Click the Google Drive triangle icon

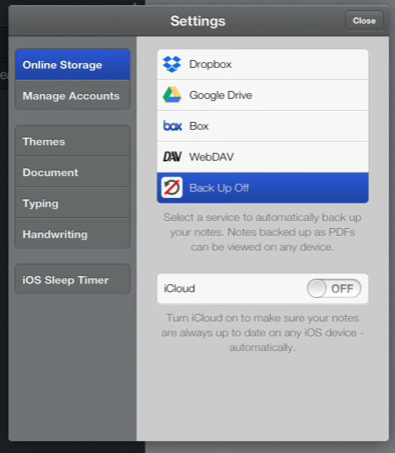tap(172, 95)
